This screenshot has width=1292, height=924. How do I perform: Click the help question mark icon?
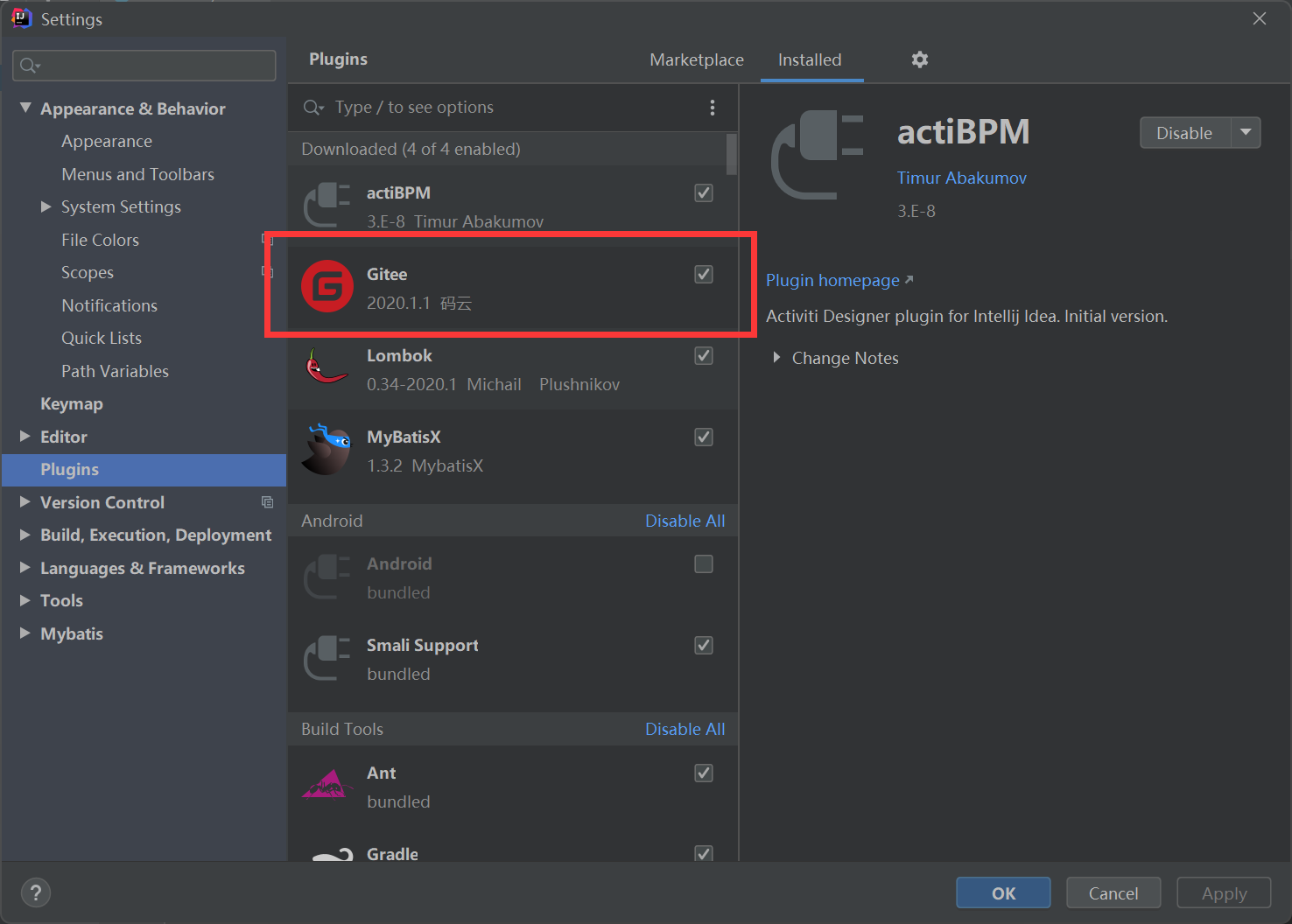click(x=36, y=892)
